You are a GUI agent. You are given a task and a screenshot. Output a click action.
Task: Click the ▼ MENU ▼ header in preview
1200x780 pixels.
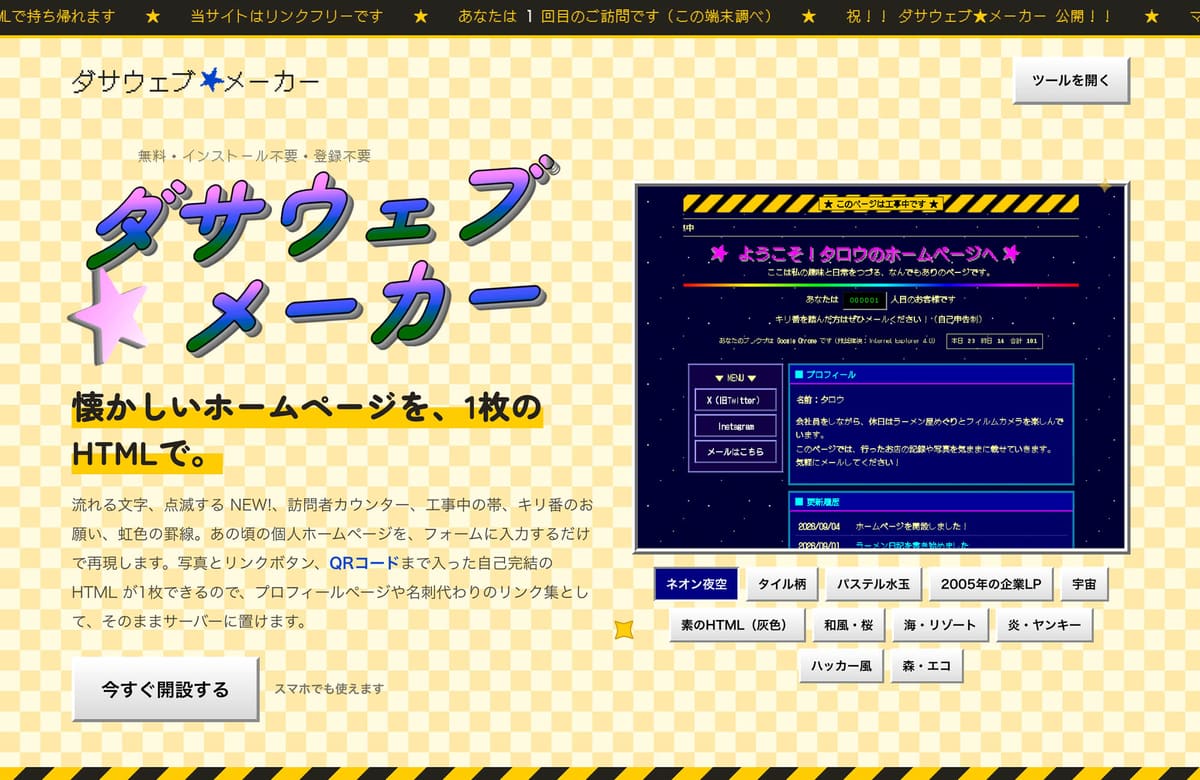pyautogui.click(x=735, y=378)
